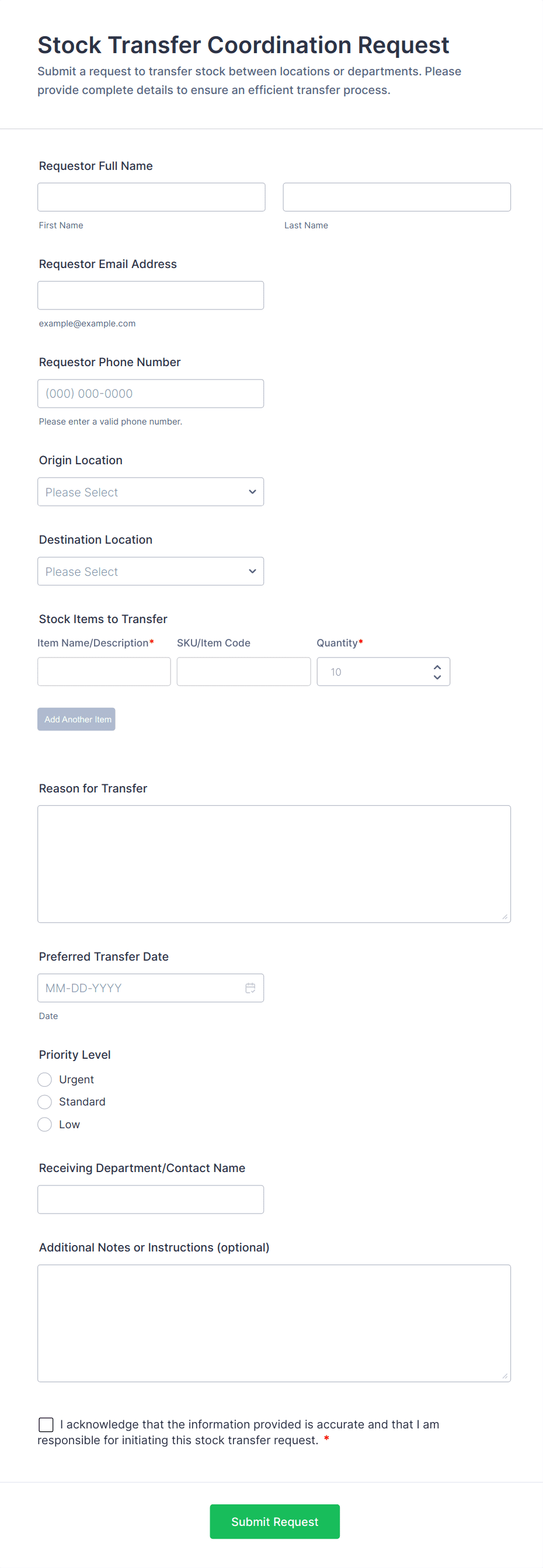Decrease Quantity with the down arrow
Screen dimensions: 543x1568
[437, 677]
